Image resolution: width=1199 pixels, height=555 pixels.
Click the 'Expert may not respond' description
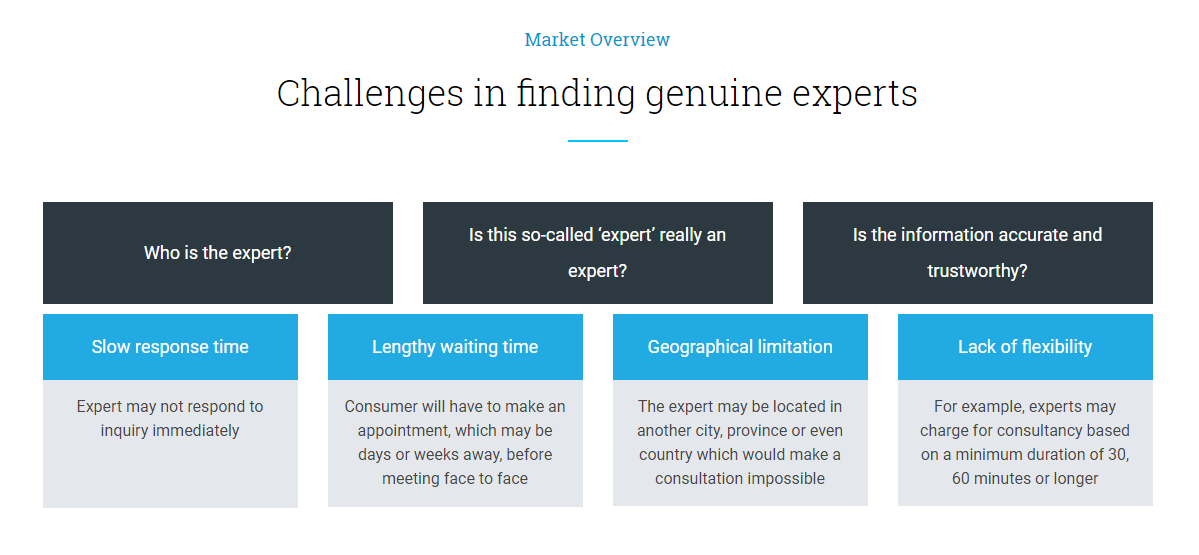170,418
